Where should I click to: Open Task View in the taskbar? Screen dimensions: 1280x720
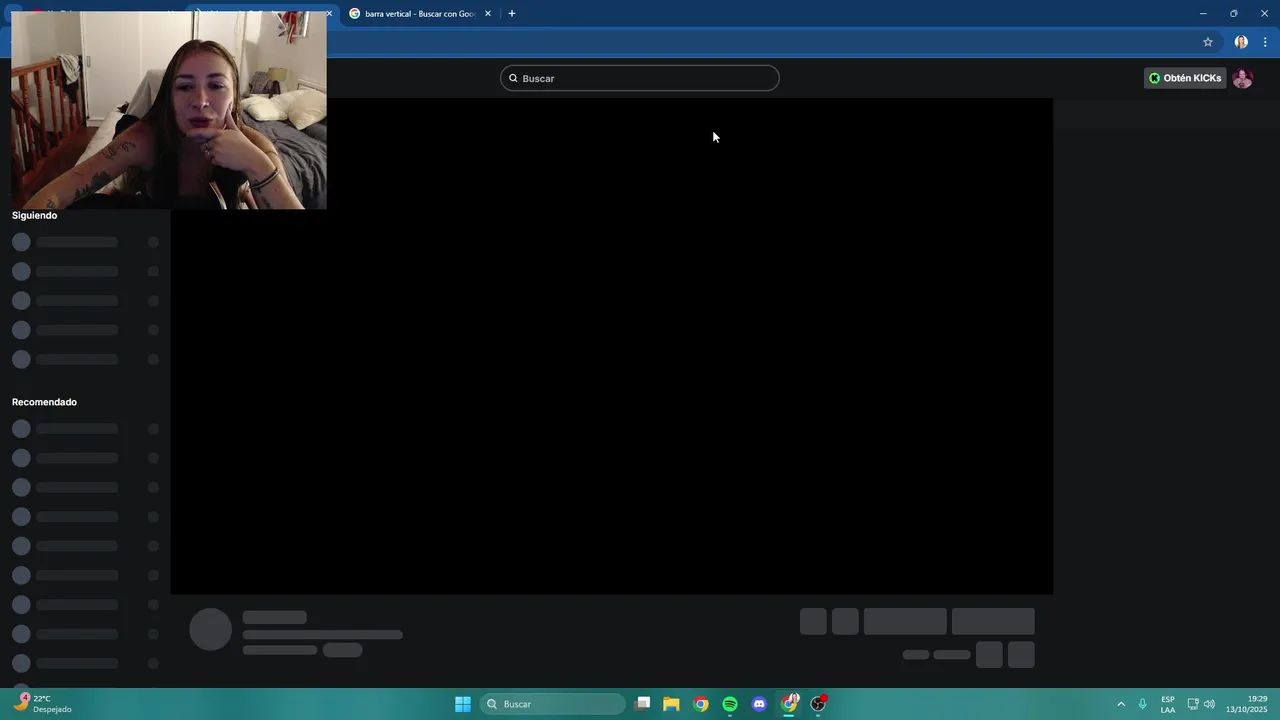click(643, 704)
